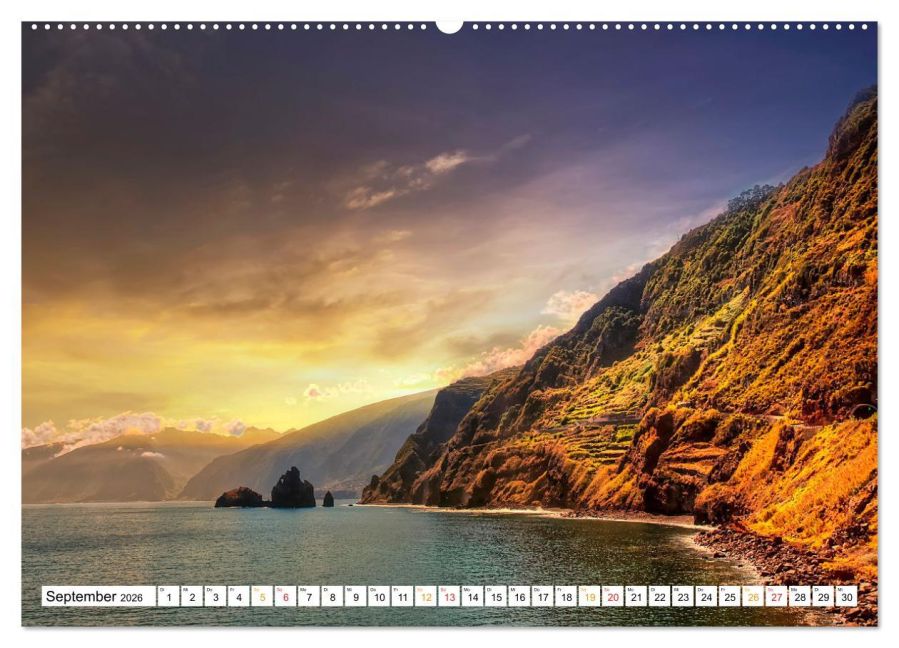Pick day 15 on the date row
899x648 pixels.
tap(496, 596)
